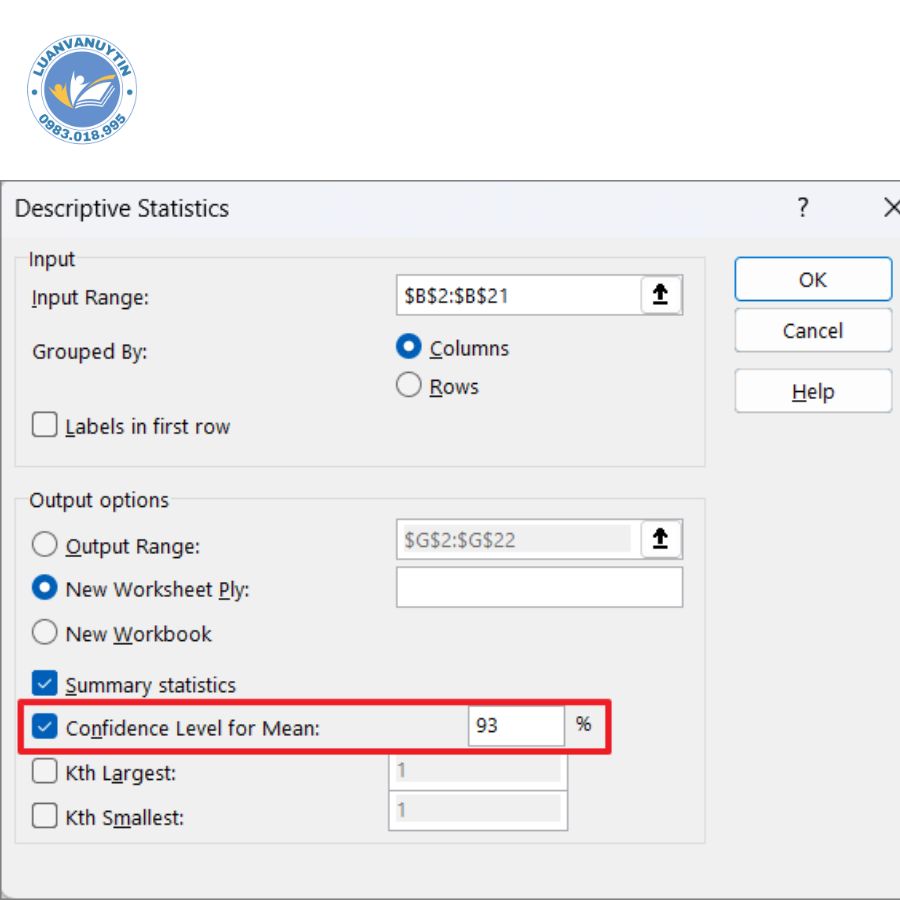This screenshot has height=900, width=900.
Task: Click the Cancel button
Action: (x=812, y=331)
